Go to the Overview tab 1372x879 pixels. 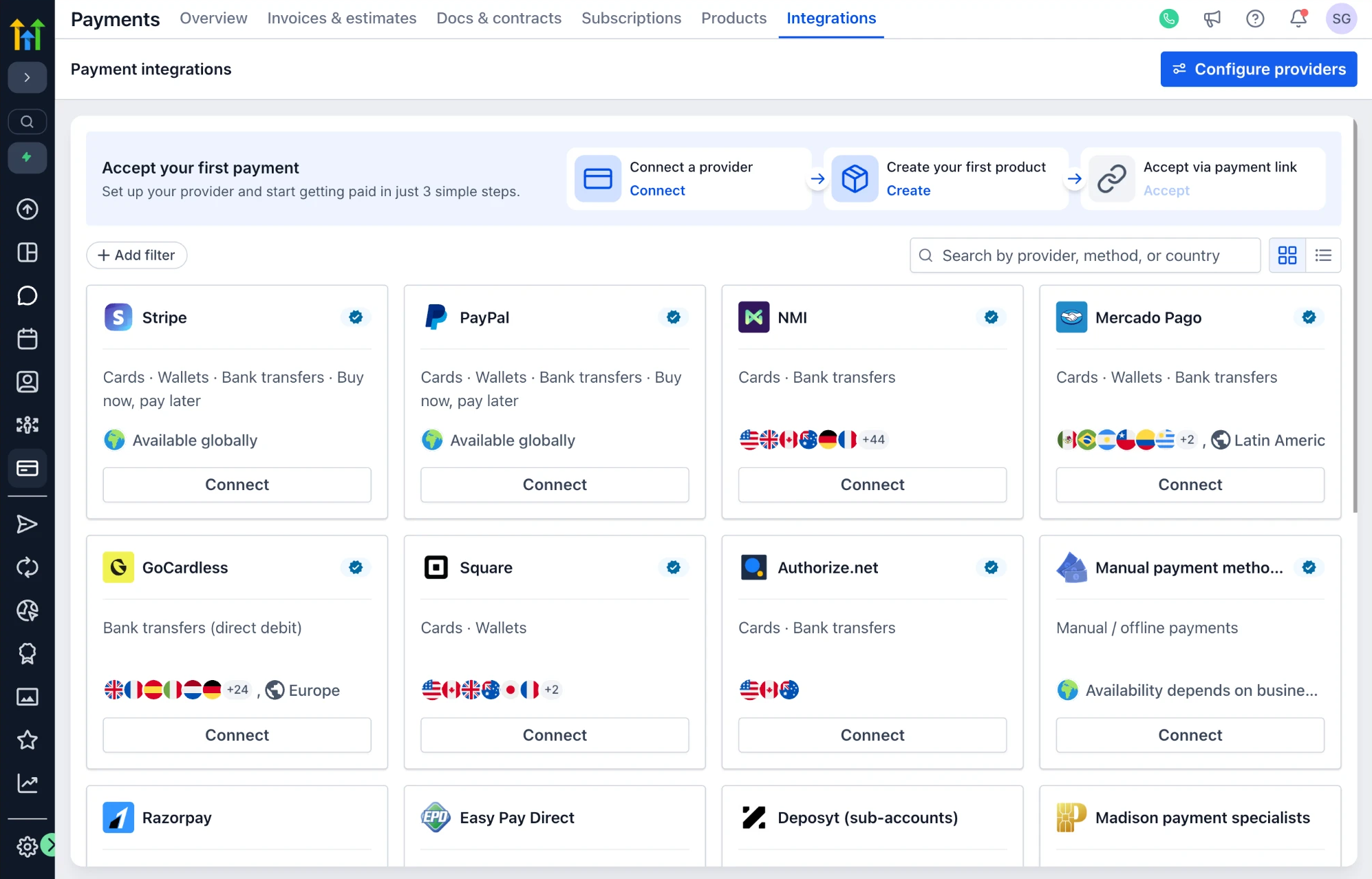coord(213,19)
